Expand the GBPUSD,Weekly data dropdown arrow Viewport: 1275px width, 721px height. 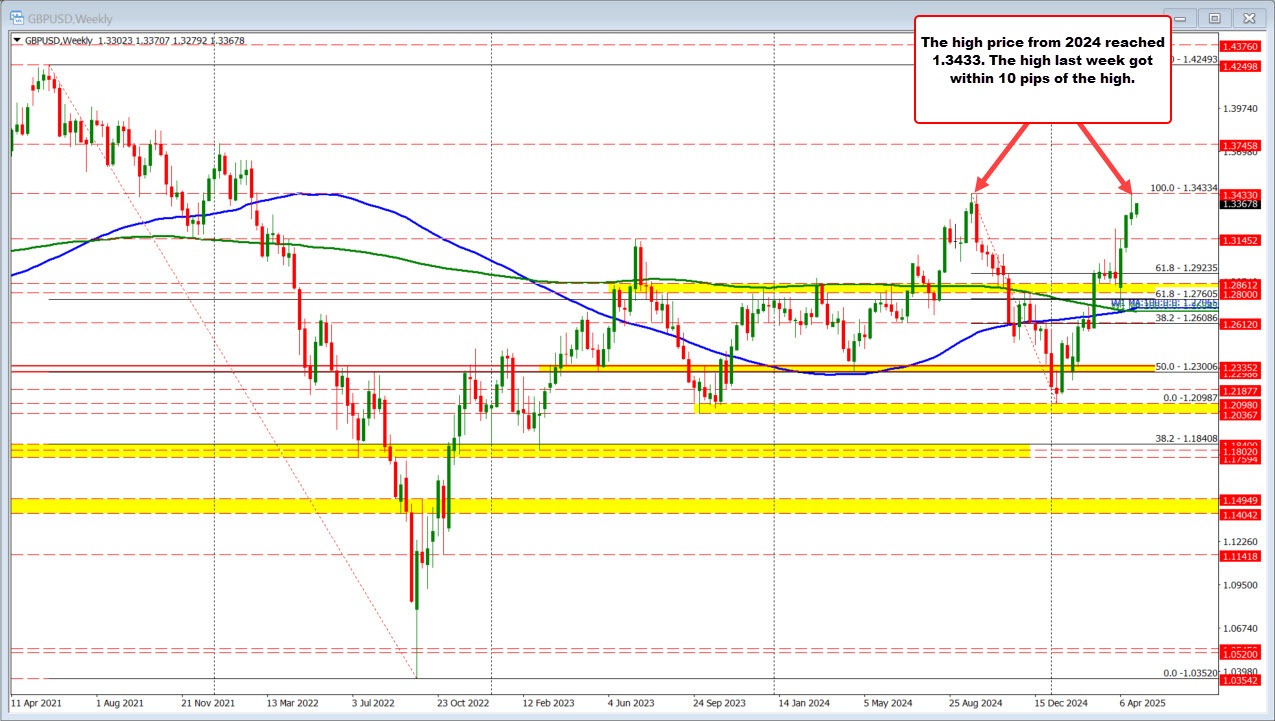tap(18, 41)
